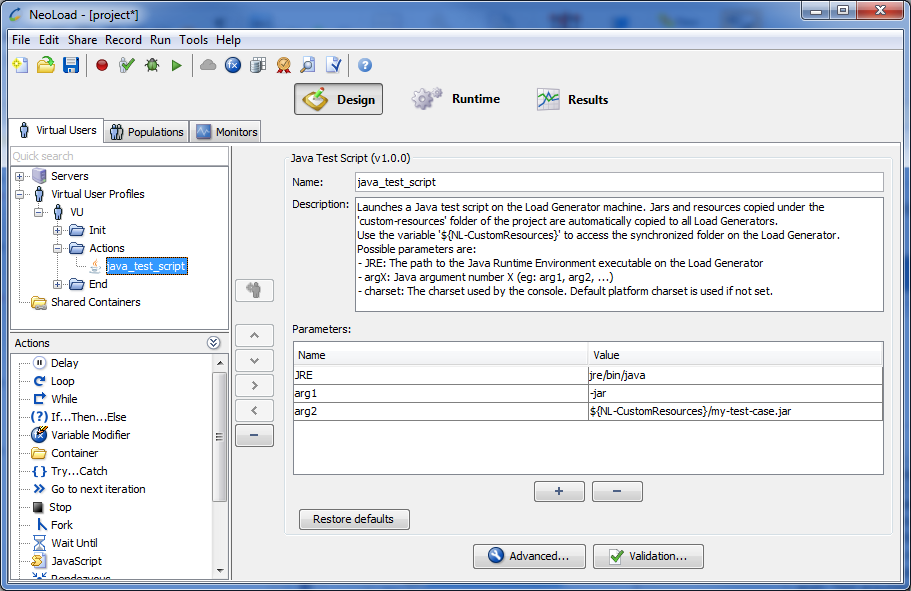
Task: Collapse the Actions panel with the chevron
Action: [213, 343]
